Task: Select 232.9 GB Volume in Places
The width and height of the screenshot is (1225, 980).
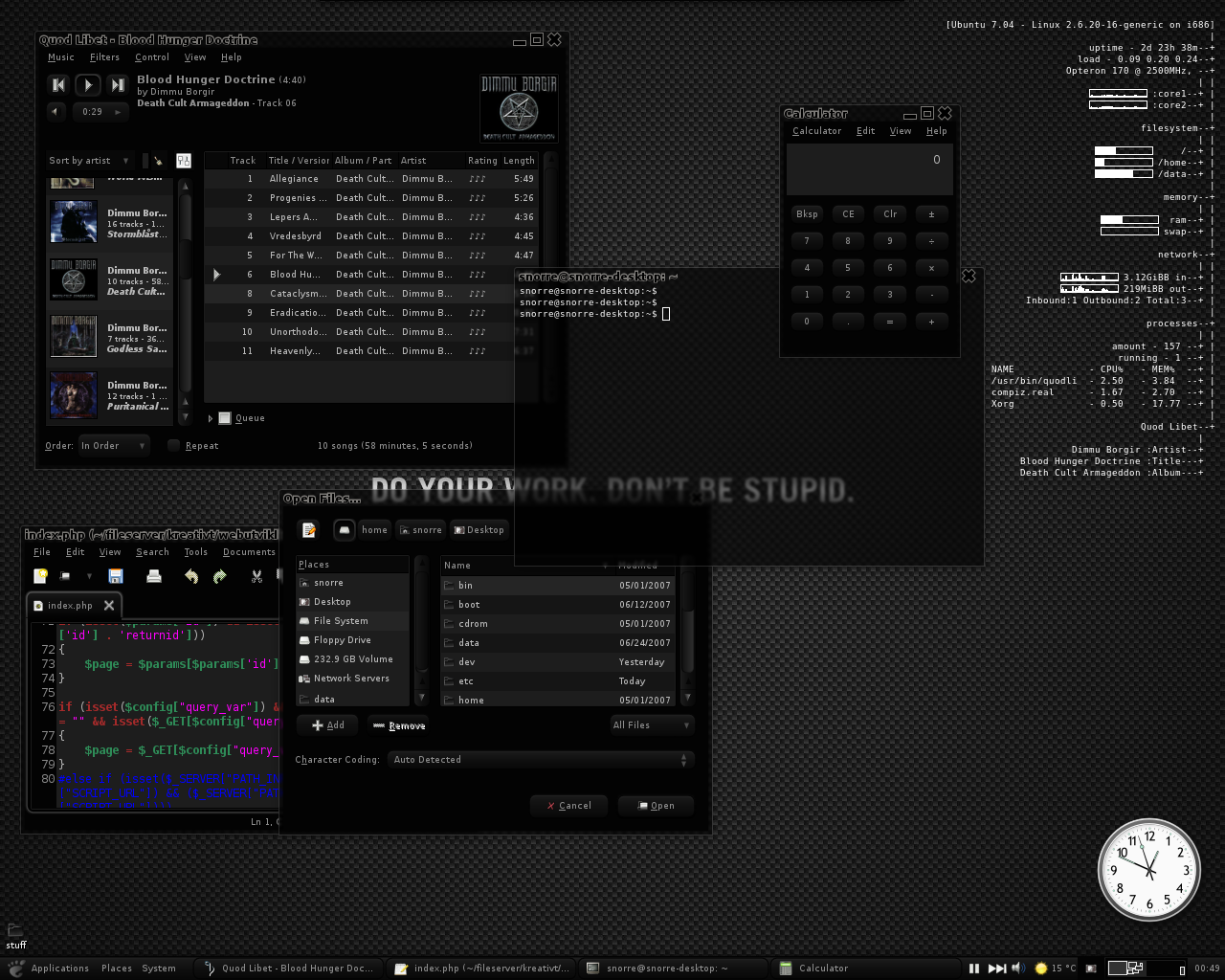Action: pos(352,659)
